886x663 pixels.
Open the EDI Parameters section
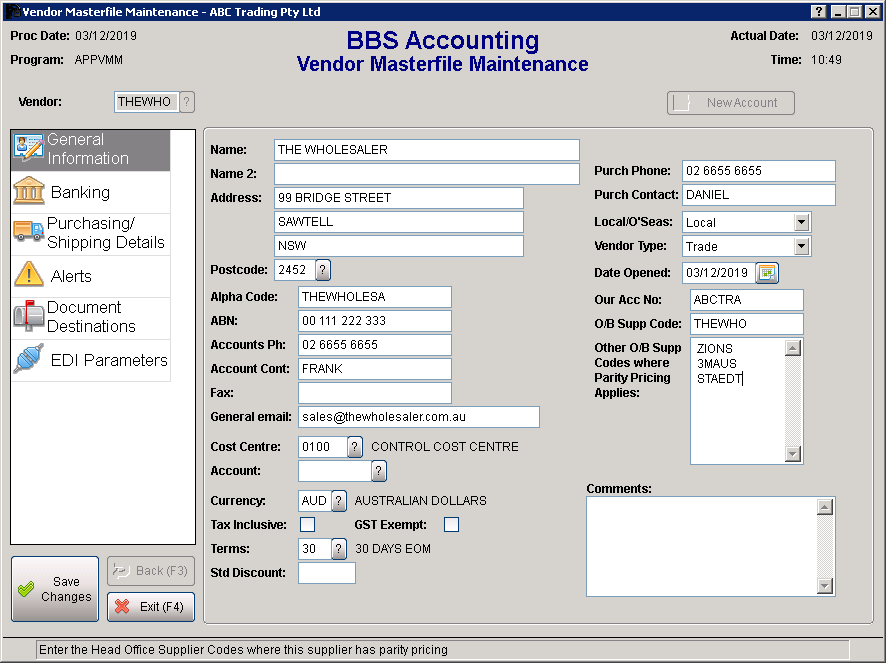coord(90,360)
